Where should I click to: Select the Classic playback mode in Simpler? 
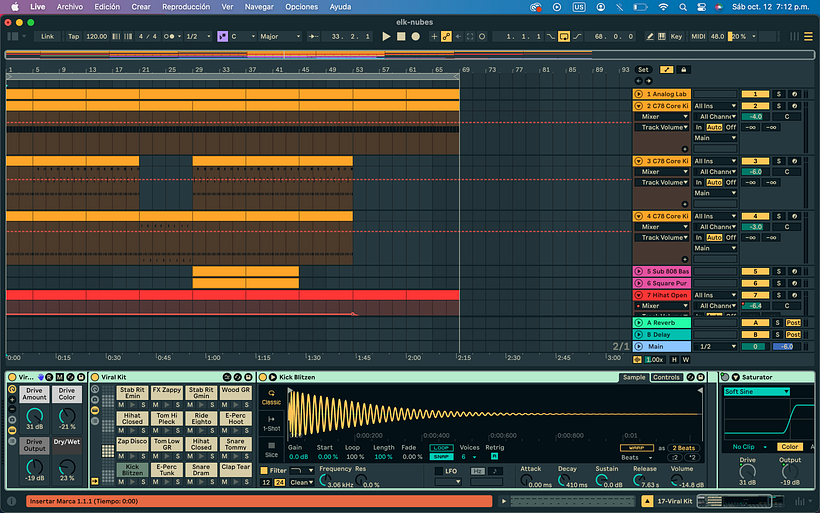pyautogui.click(x=271, y=397)
